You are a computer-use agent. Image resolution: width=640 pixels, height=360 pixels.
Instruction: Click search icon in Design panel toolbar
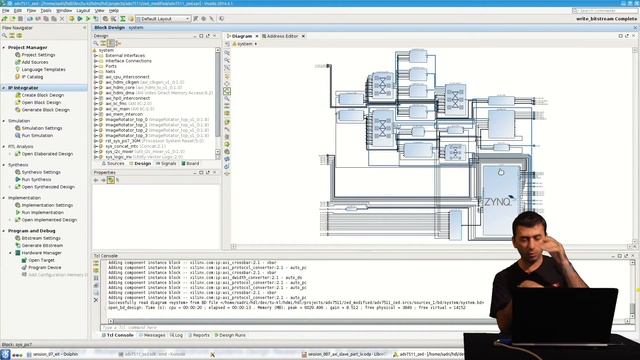click(x=96, y=43)
